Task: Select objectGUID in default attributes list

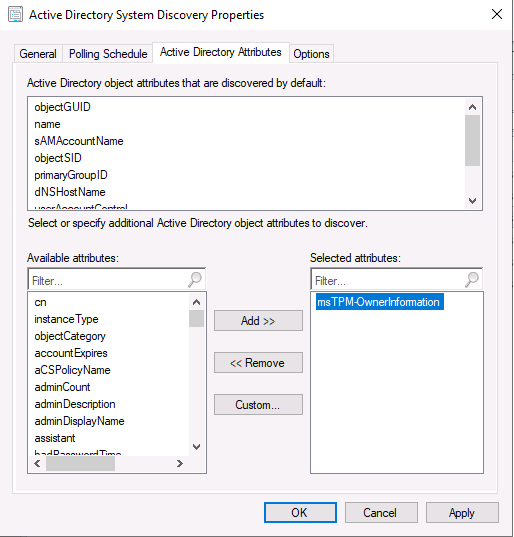Action: pos(62,107)
